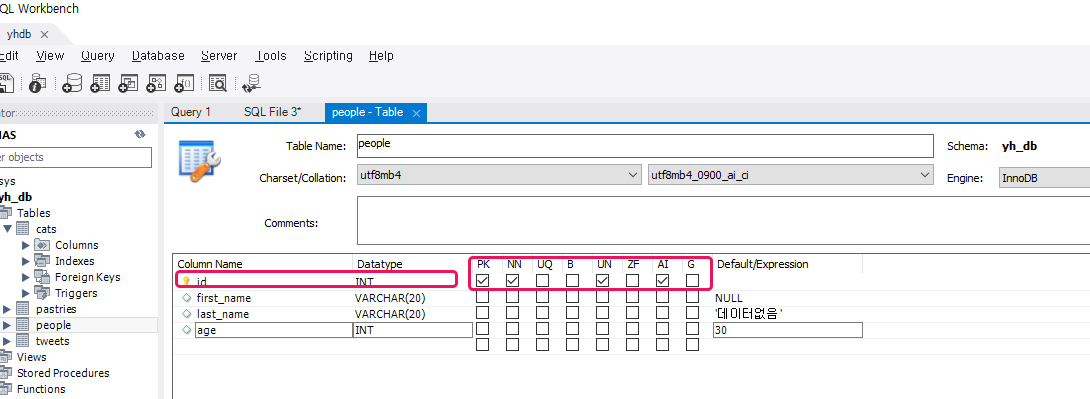Image resolution: width=1090 pixels, height=399 pixels.
Task: Click the Comments text box
Action: click(723, 220)
